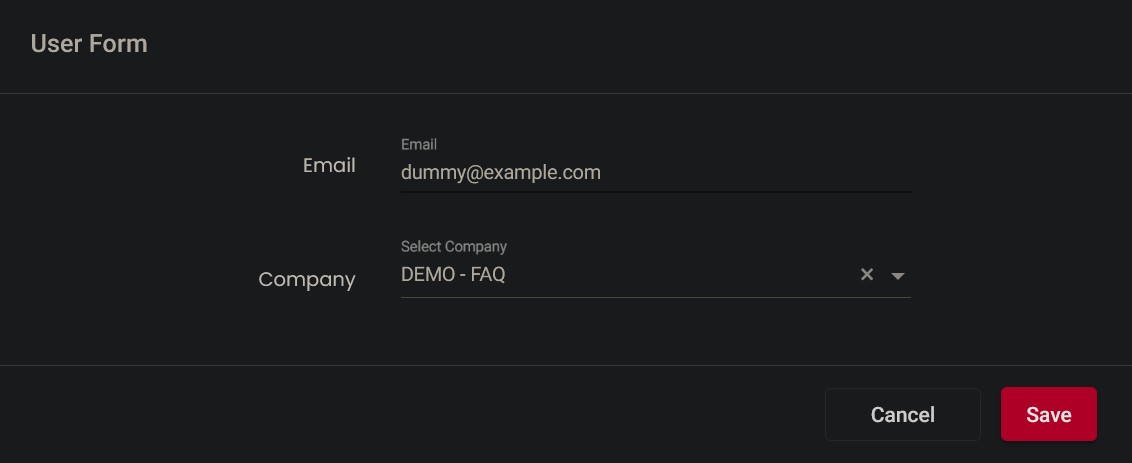Click the Select Company floating label

coord(454,246)
